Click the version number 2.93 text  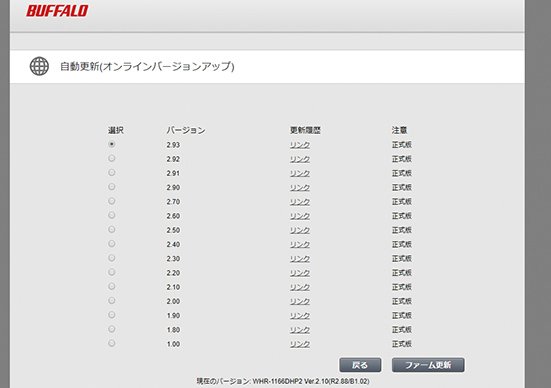[x=173, y=145]
